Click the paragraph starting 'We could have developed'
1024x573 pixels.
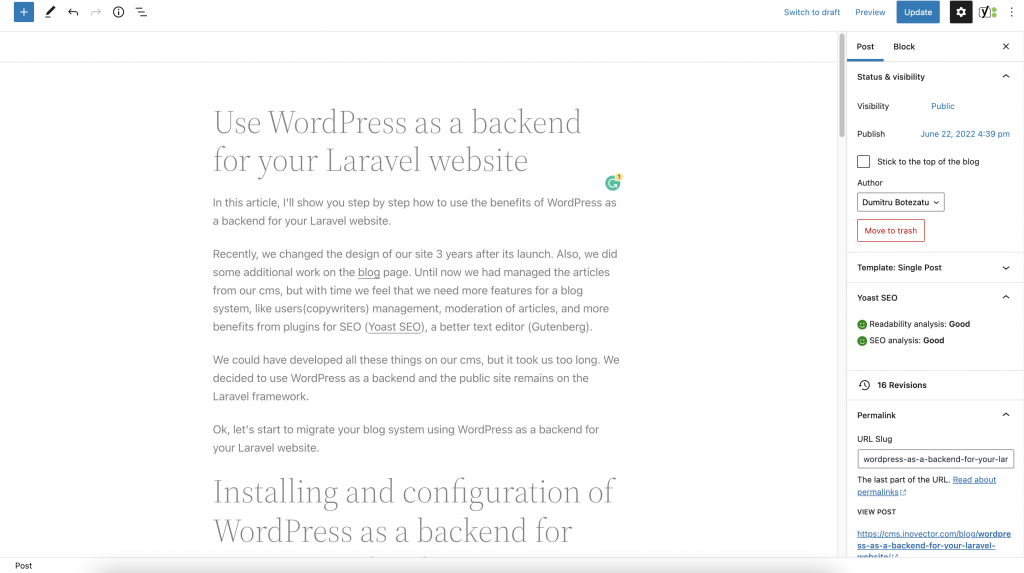[417, 378]
